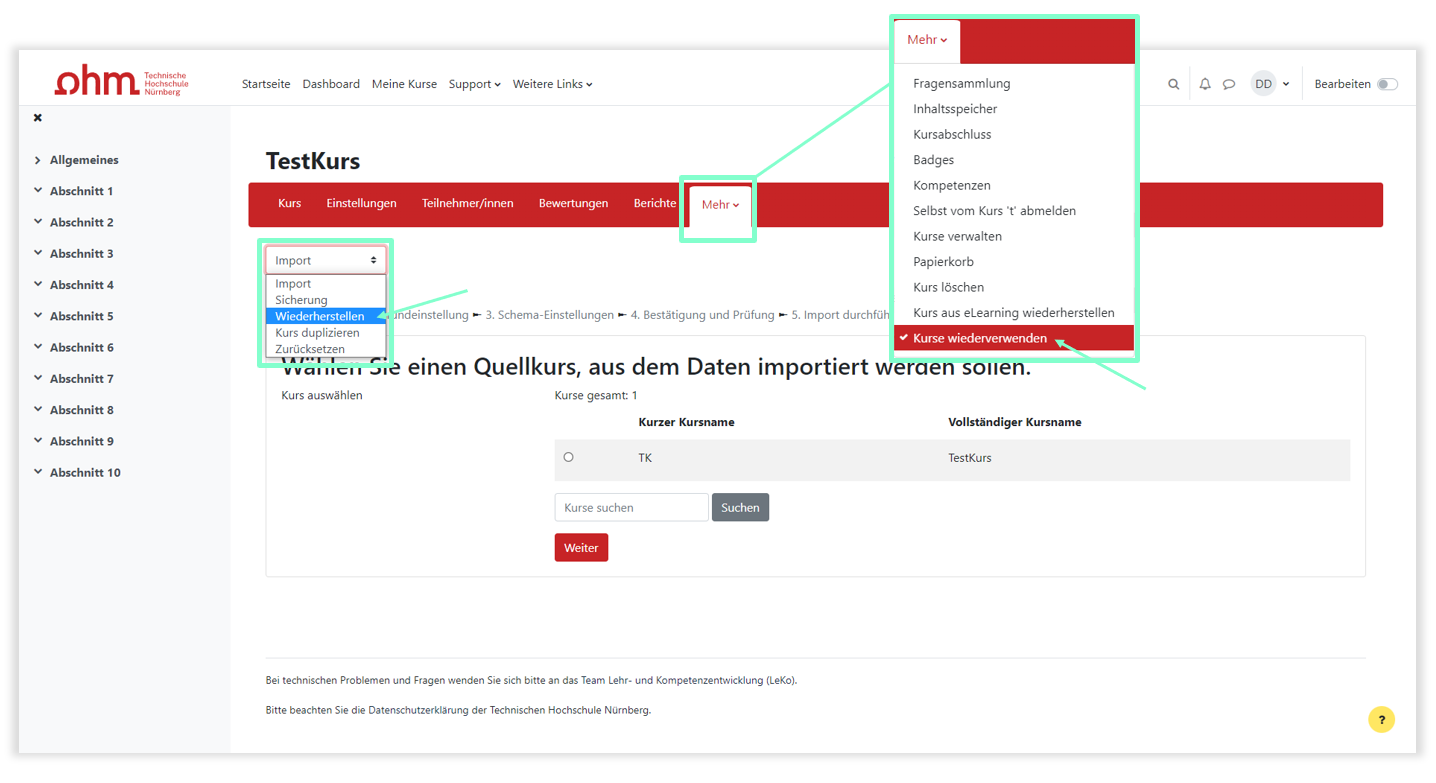
Task: Expand the Allgemeines section chevron
Action: [x=38, y=160]
